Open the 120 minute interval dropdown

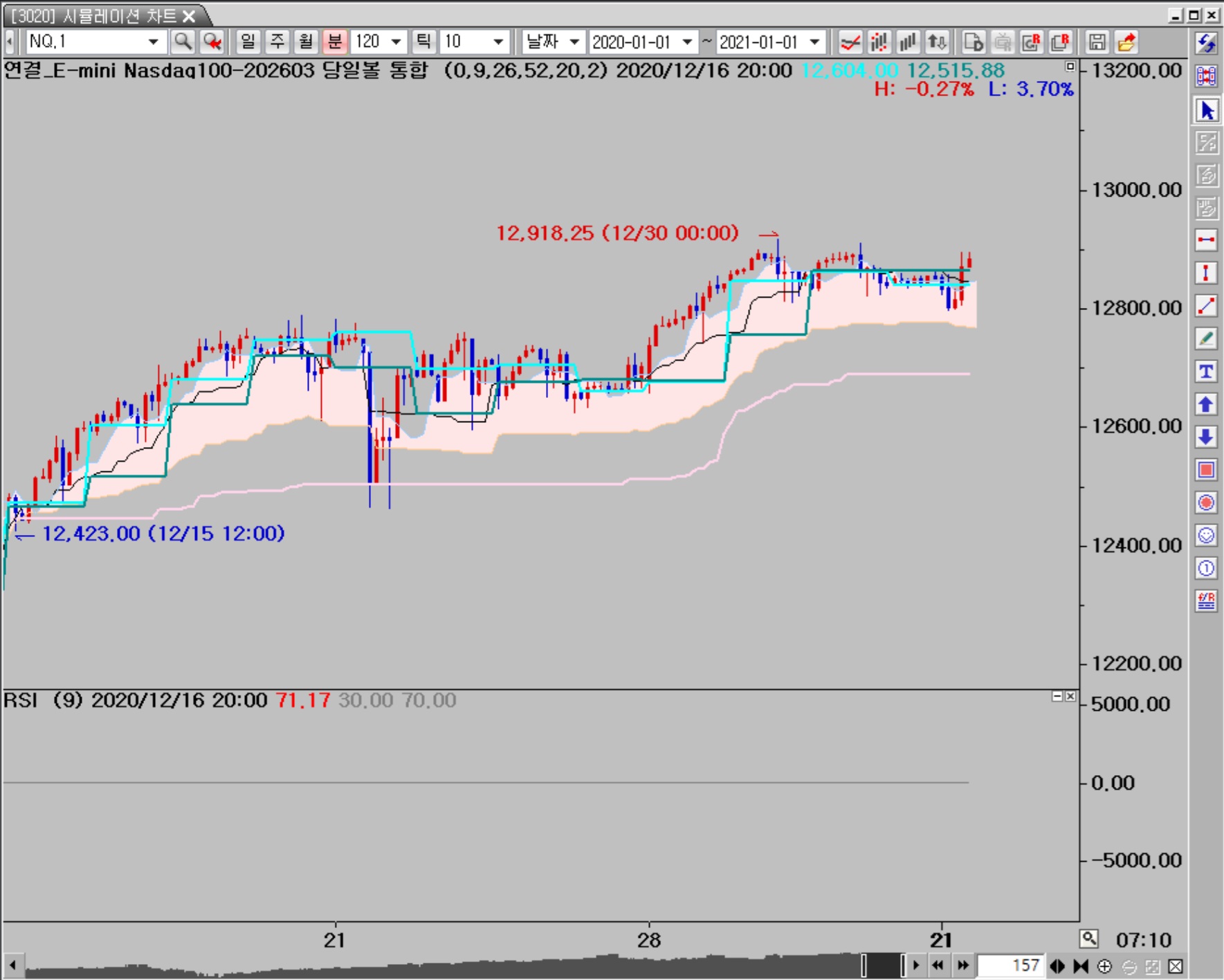point(396,42)
